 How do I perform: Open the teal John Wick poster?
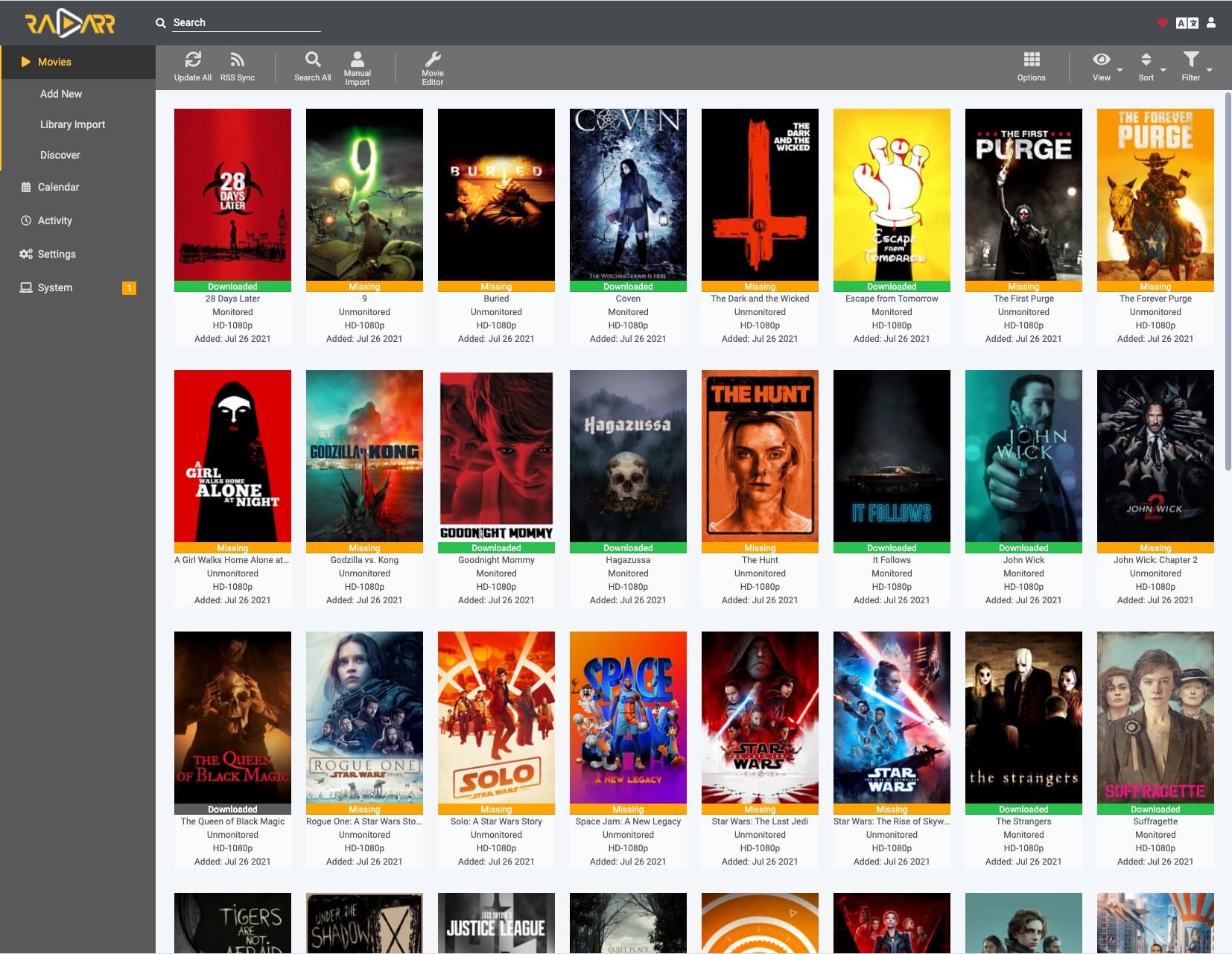point(1023,456)
